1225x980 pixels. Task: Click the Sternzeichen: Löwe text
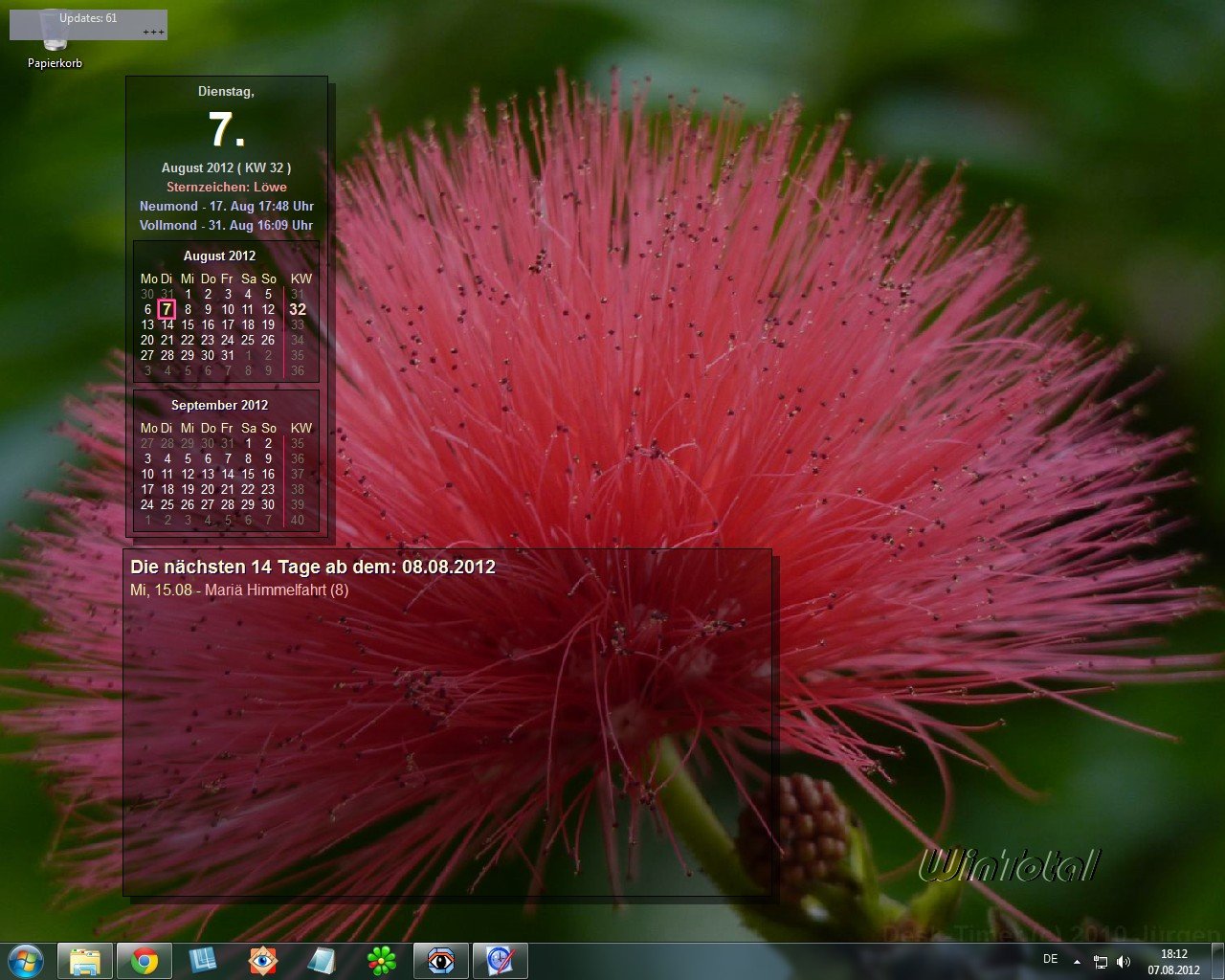coord(226,187)
